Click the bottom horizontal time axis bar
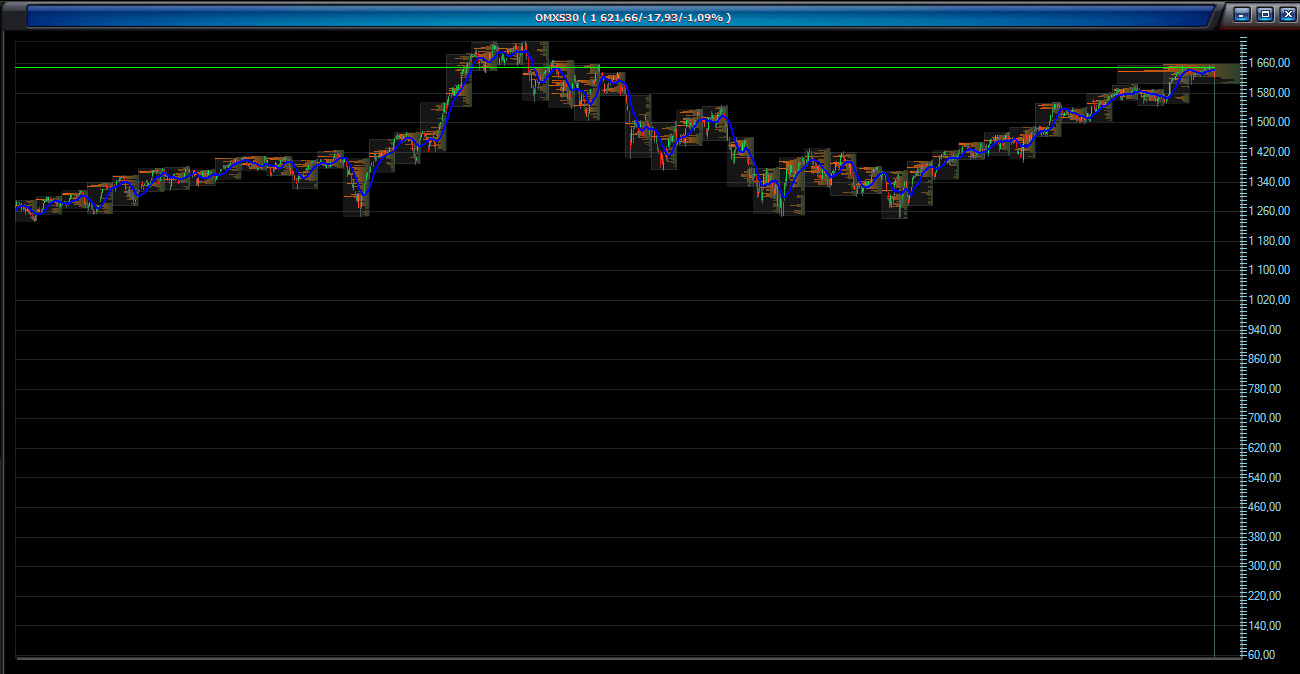Image resolution: width=1300 pixels, height=674 pixels. click(620, 659)
